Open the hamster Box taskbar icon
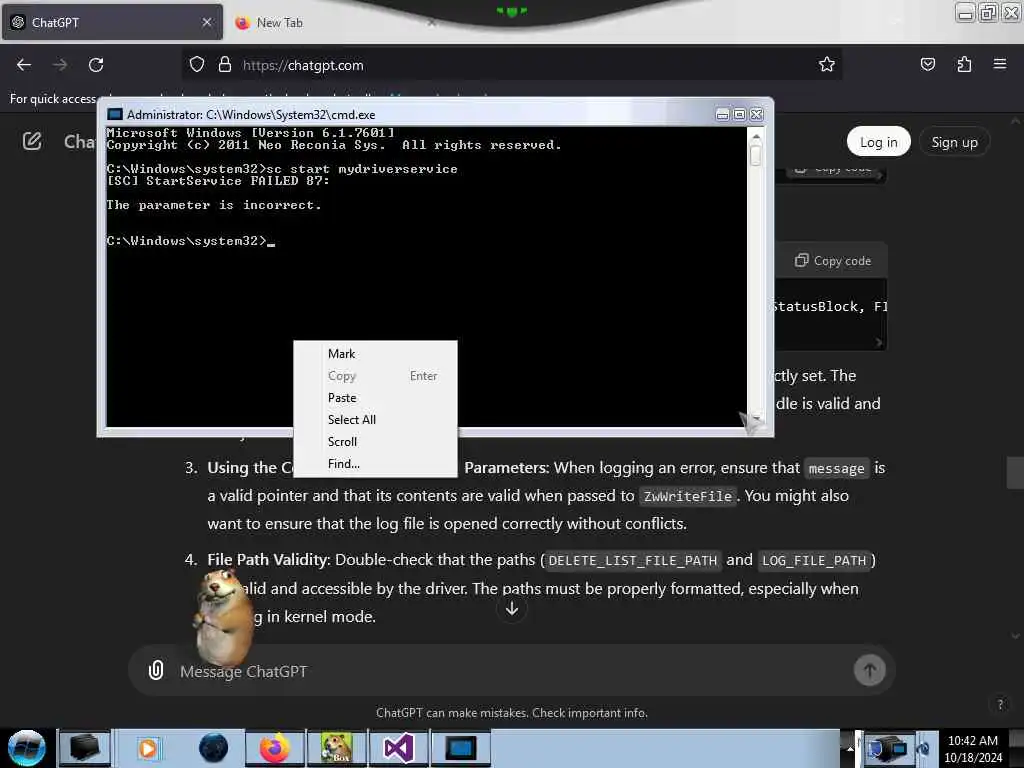 coord(337,748)
